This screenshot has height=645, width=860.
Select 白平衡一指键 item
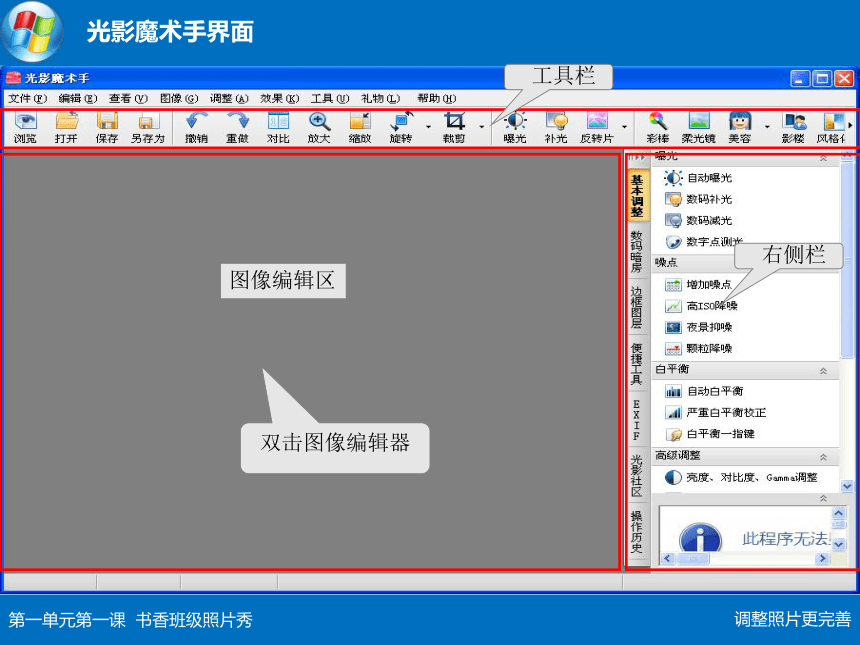(709, 434)
